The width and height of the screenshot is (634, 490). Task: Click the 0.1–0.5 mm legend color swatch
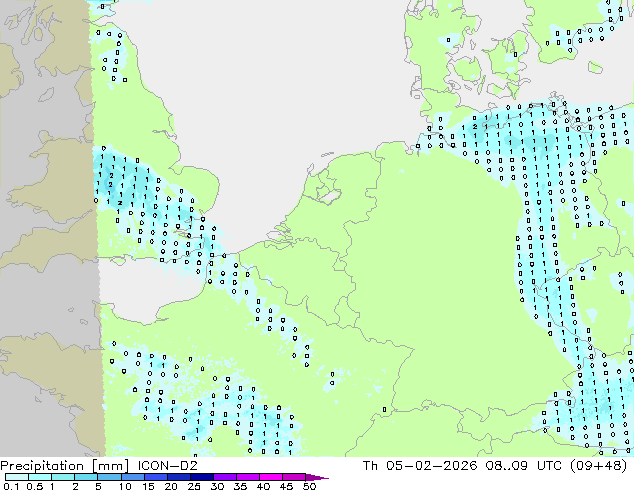point(17,477)
